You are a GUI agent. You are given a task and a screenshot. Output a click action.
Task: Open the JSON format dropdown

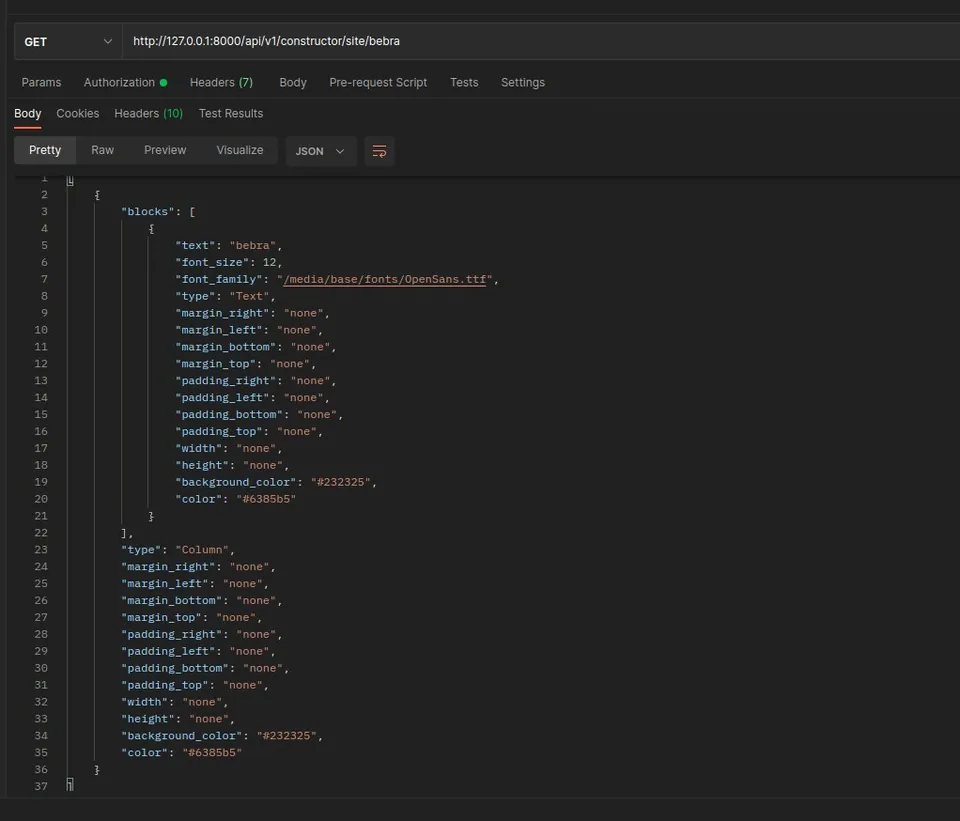[320, 151]
